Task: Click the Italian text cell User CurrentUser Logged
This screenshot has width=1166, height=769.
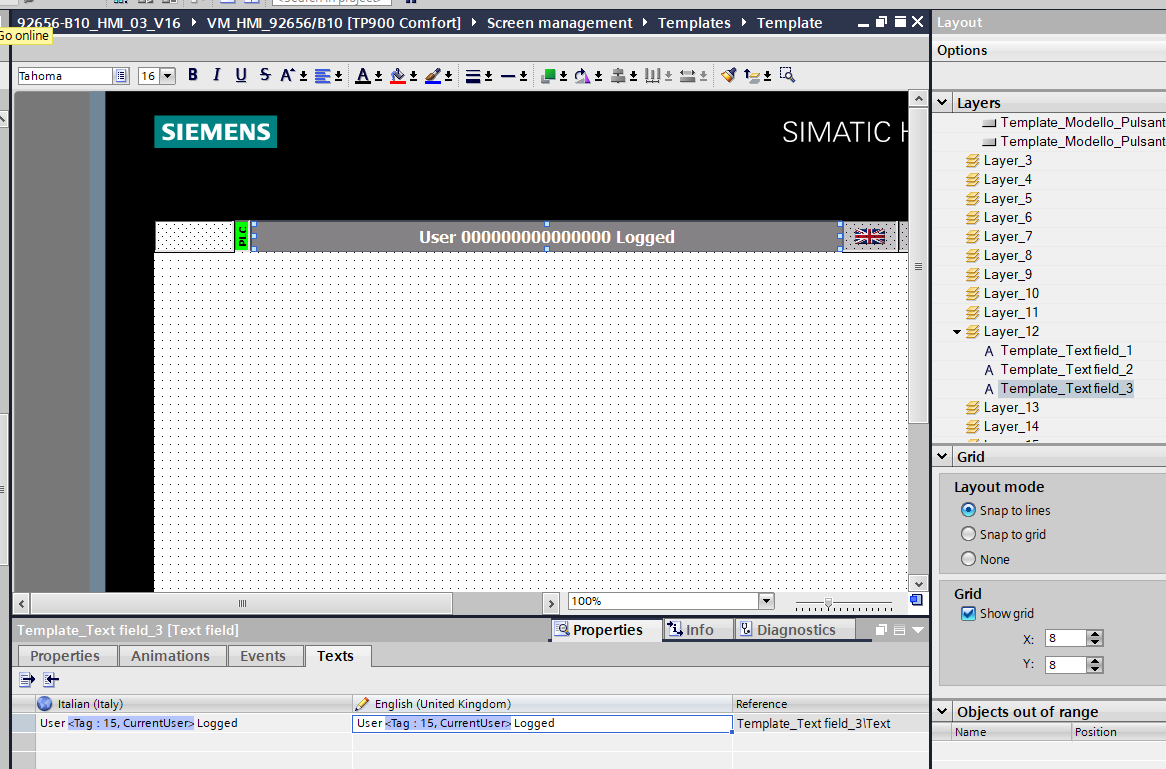Action: pyautogui.click(x=194, y=723)
